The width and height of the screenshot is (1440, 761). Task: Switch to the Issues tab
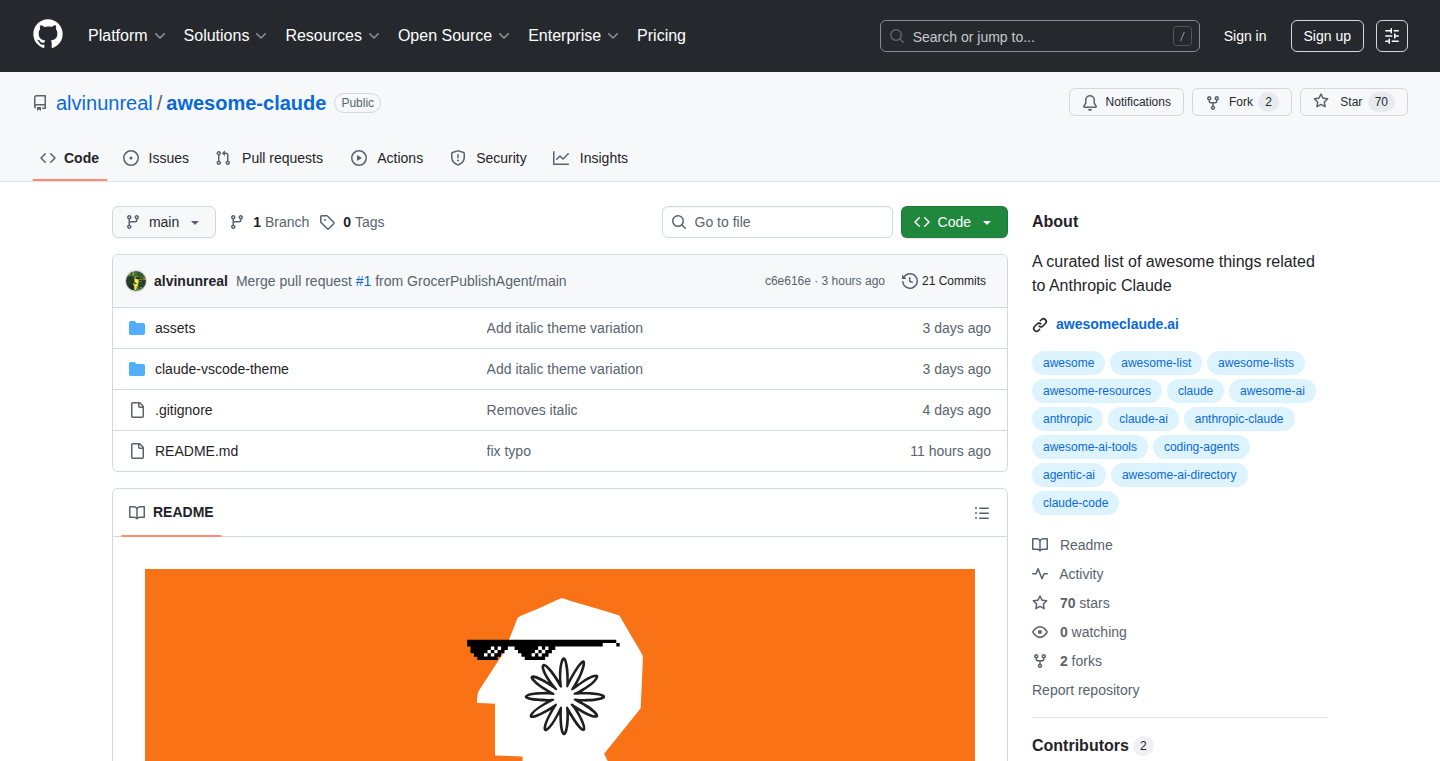pyautogui.click(x=156, y=158)
